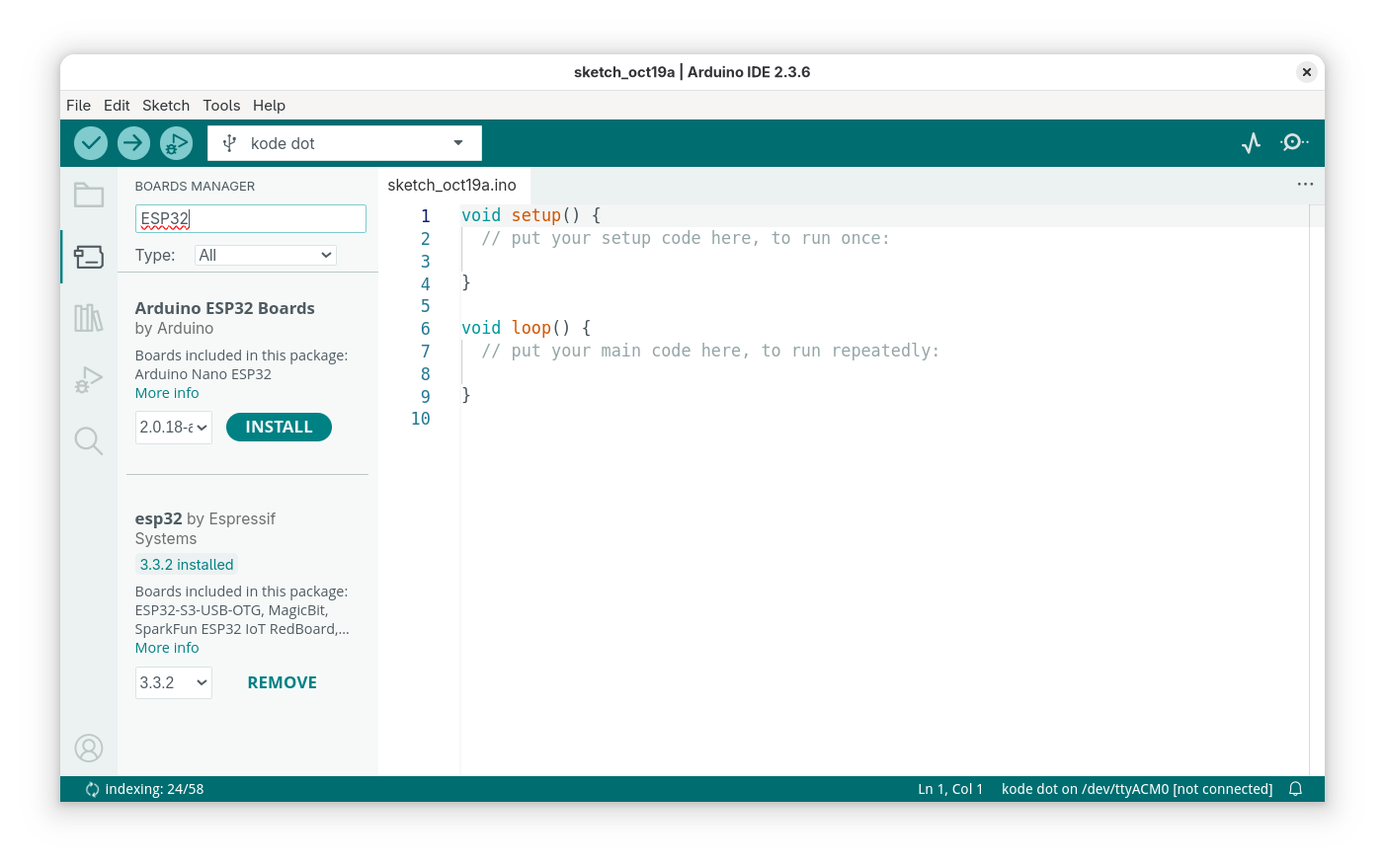The image size is (1385, 868).
Task: Click code line 6 void loop()
Action: pos(527,328)
